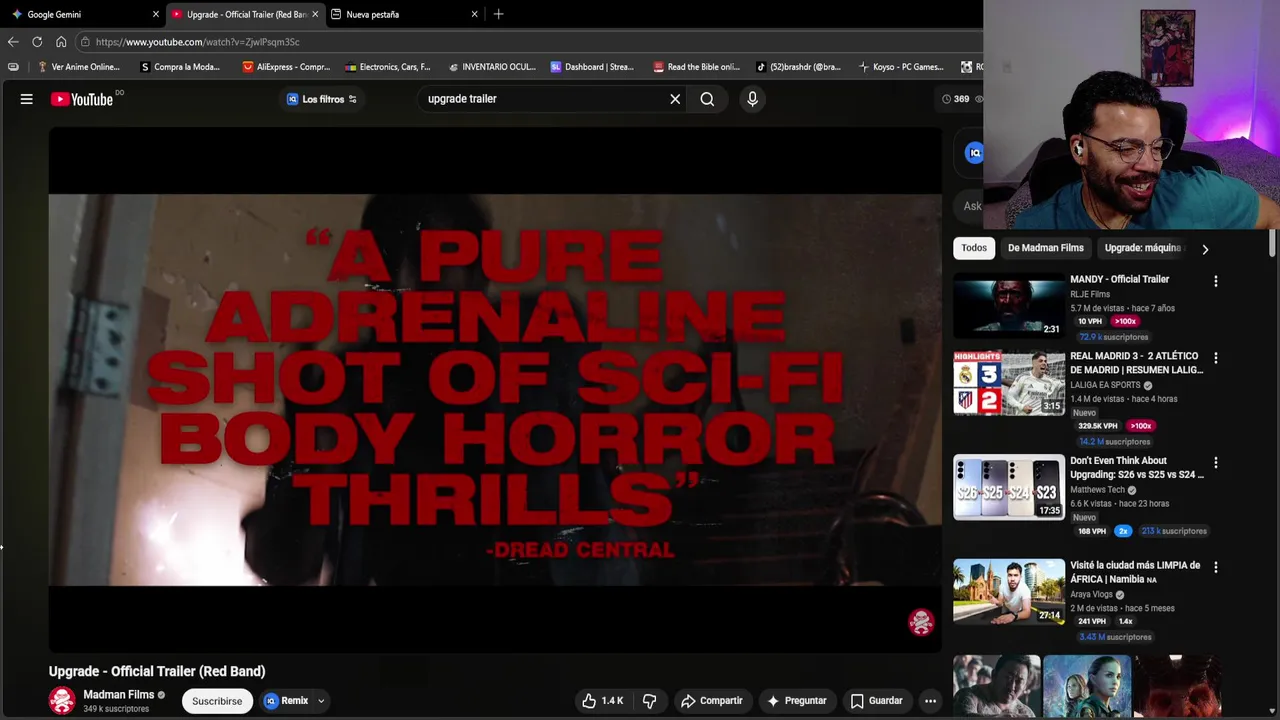This screenshot has height=720, width=1280.
Task: Reload the page with refresh icon
Action: coord(37,42)
